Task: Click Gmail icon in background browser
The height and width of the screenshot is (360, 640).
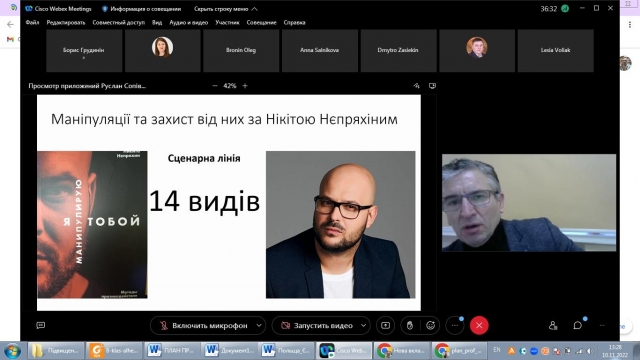Action: [x=10, y=39]
